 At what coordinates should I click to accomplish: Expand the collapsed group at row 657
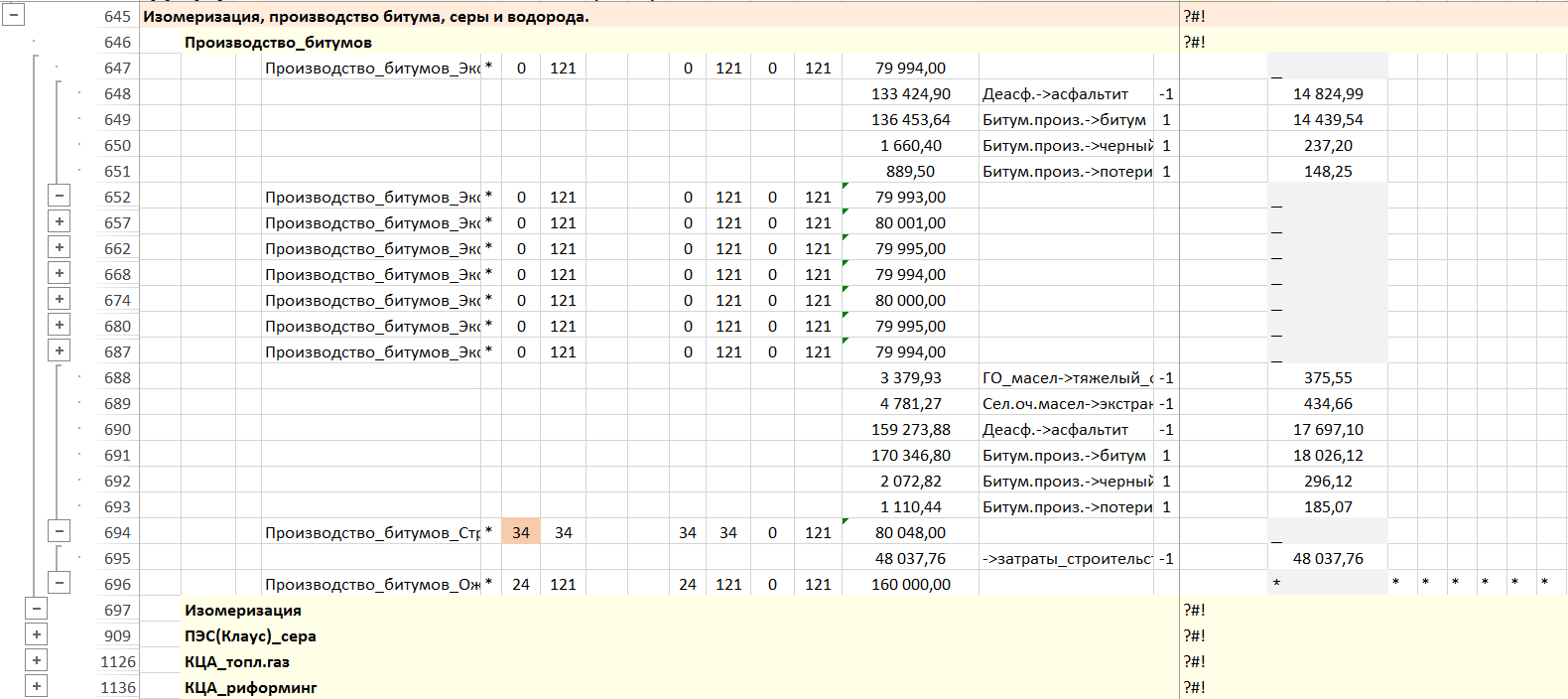[x=60, y=221]
